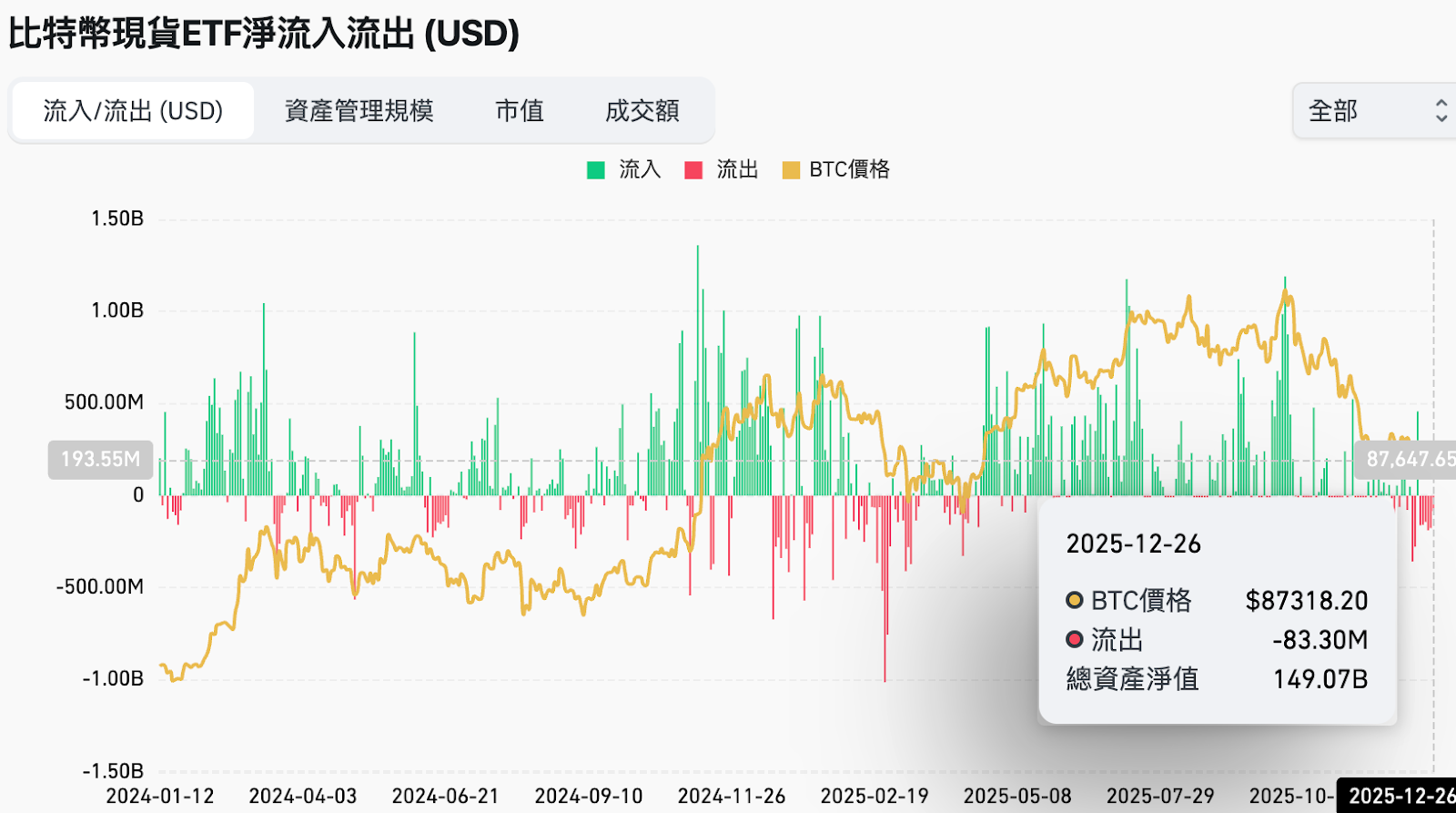Viewport: 1456px width, 813px height.
Task: Click the 2025-02-19 x-axis date label
Action: coord(875,797)
